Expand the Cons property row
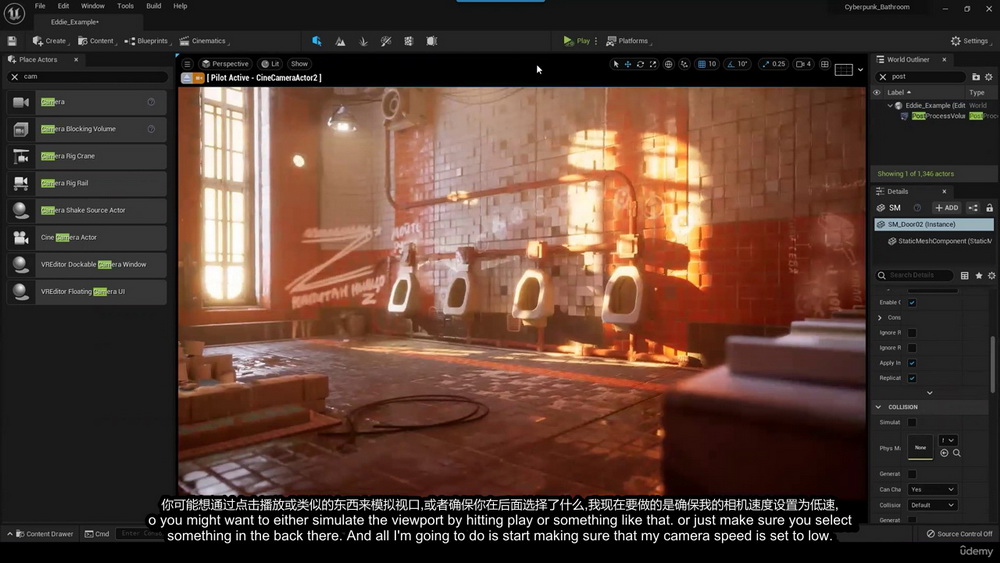The width and height of the screenshot is (1000, 563). [880, 318]
